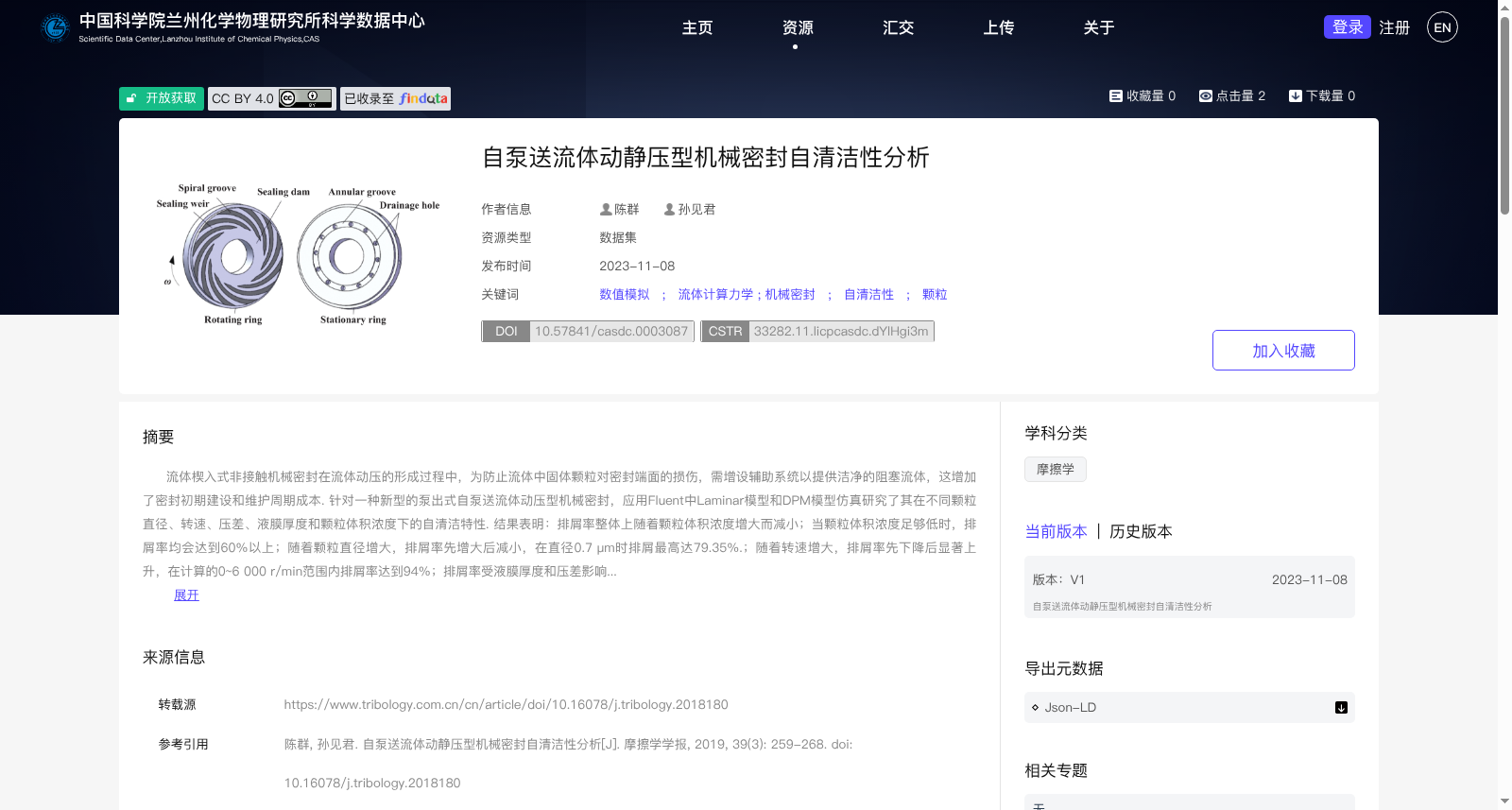This screenshot has height=810, width=1512.
Task: Click the 摩擦学 subject tag
Action: click(x=1056, y=470)
